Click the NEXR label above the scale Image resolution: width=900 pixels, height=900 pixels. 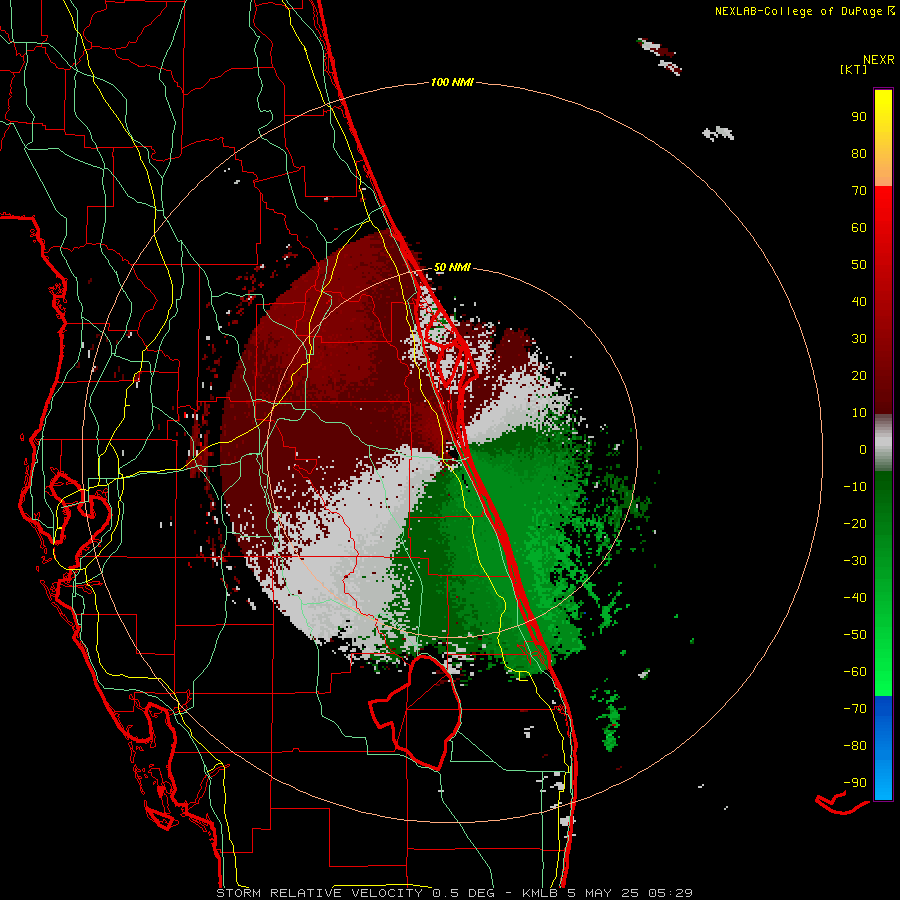coord(879,60)
